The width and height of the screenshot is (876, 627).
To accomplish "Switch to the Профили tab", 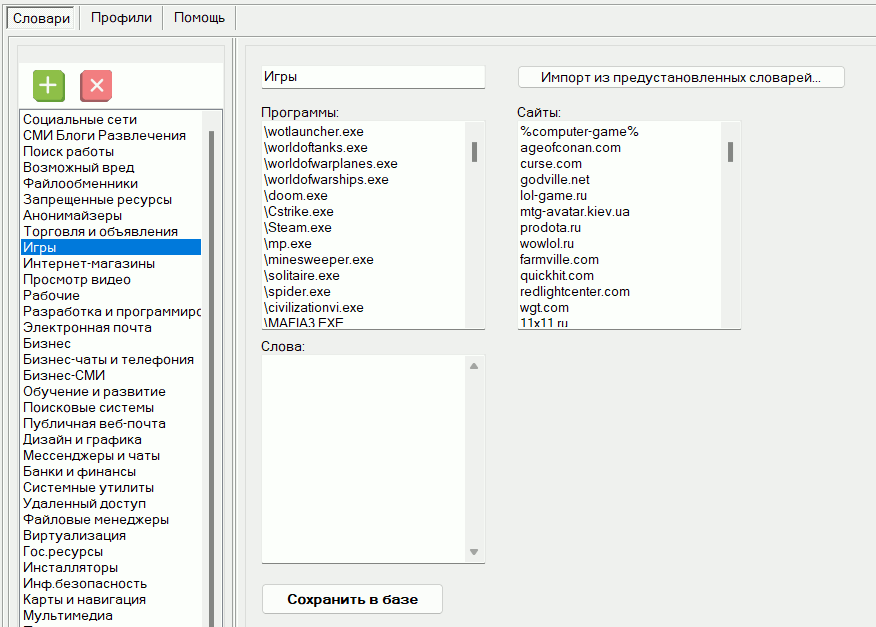I will tap(121, 17).
